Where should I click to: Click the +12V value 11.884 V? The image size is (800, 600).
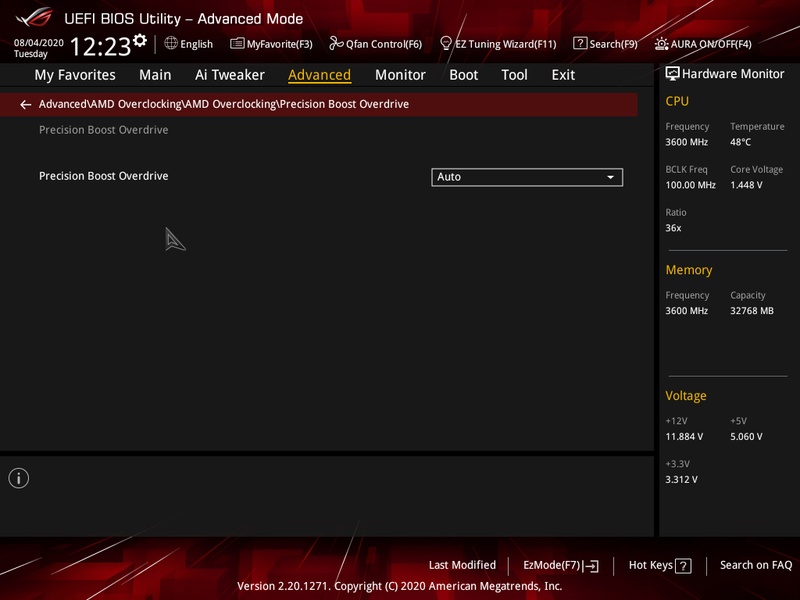point(684,437)
